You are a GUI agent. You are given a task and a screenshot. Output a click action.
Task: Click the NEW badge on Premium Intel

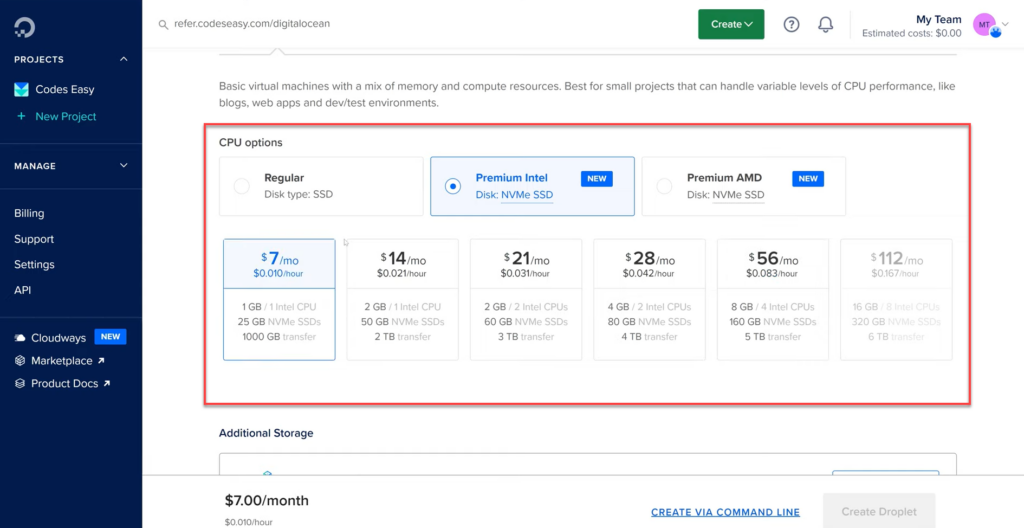coord(597,179)
